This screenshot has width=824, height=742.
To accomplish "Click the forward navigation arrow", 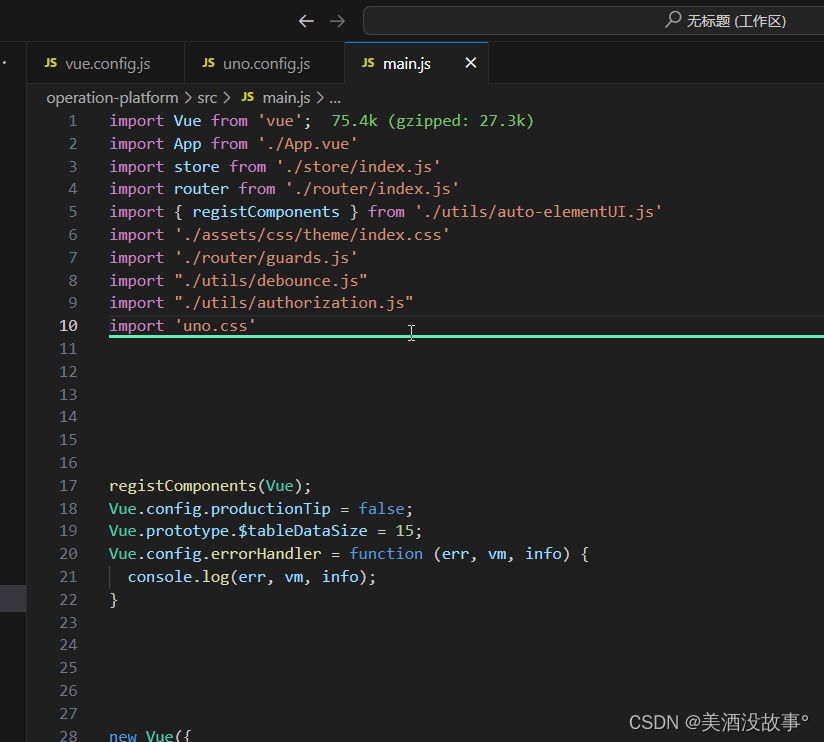I will point(336,20).
